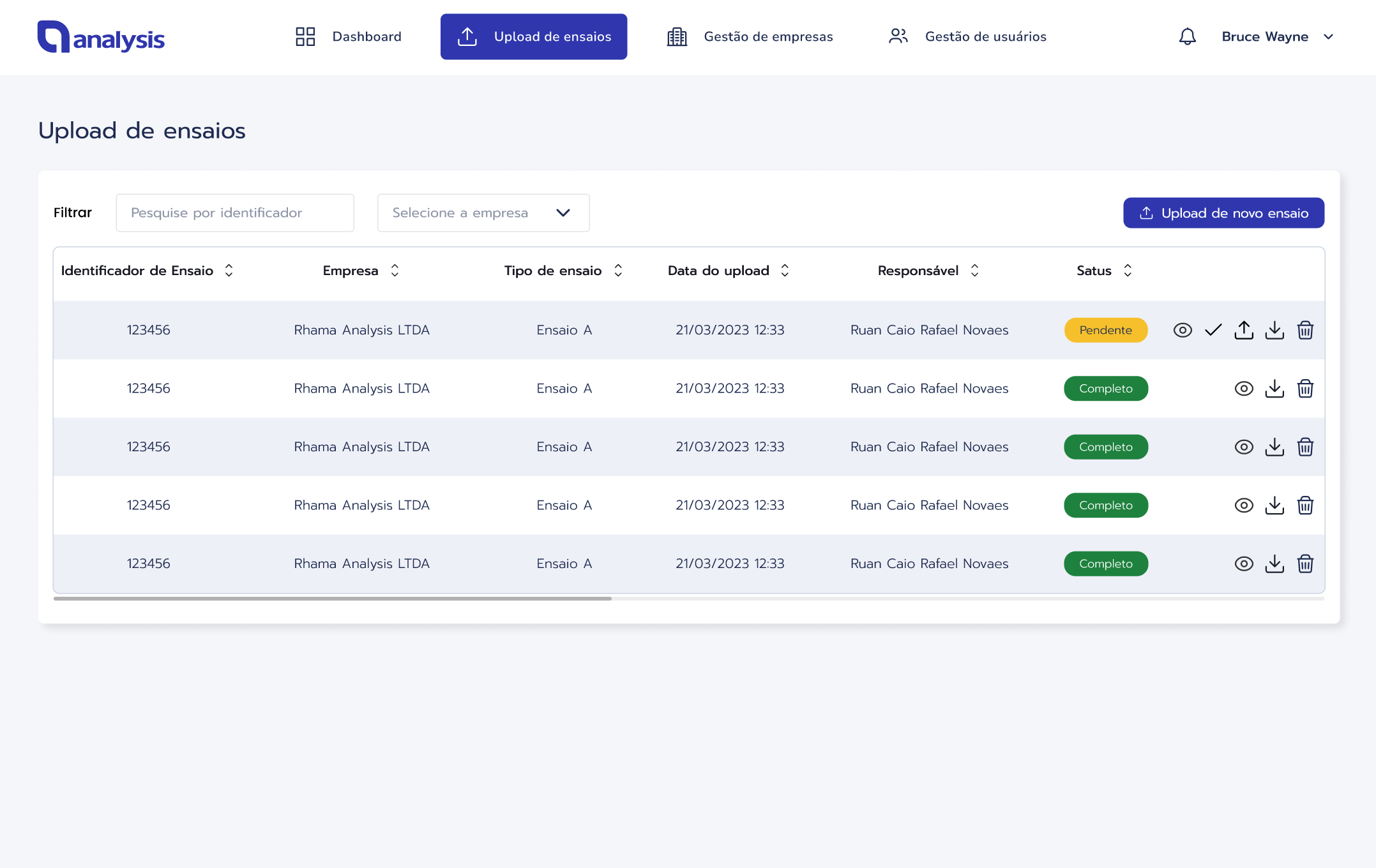Open the Selecione a empresa dropdown
Viewport: 1376px width, 868px height.
(x=483, y=213)
